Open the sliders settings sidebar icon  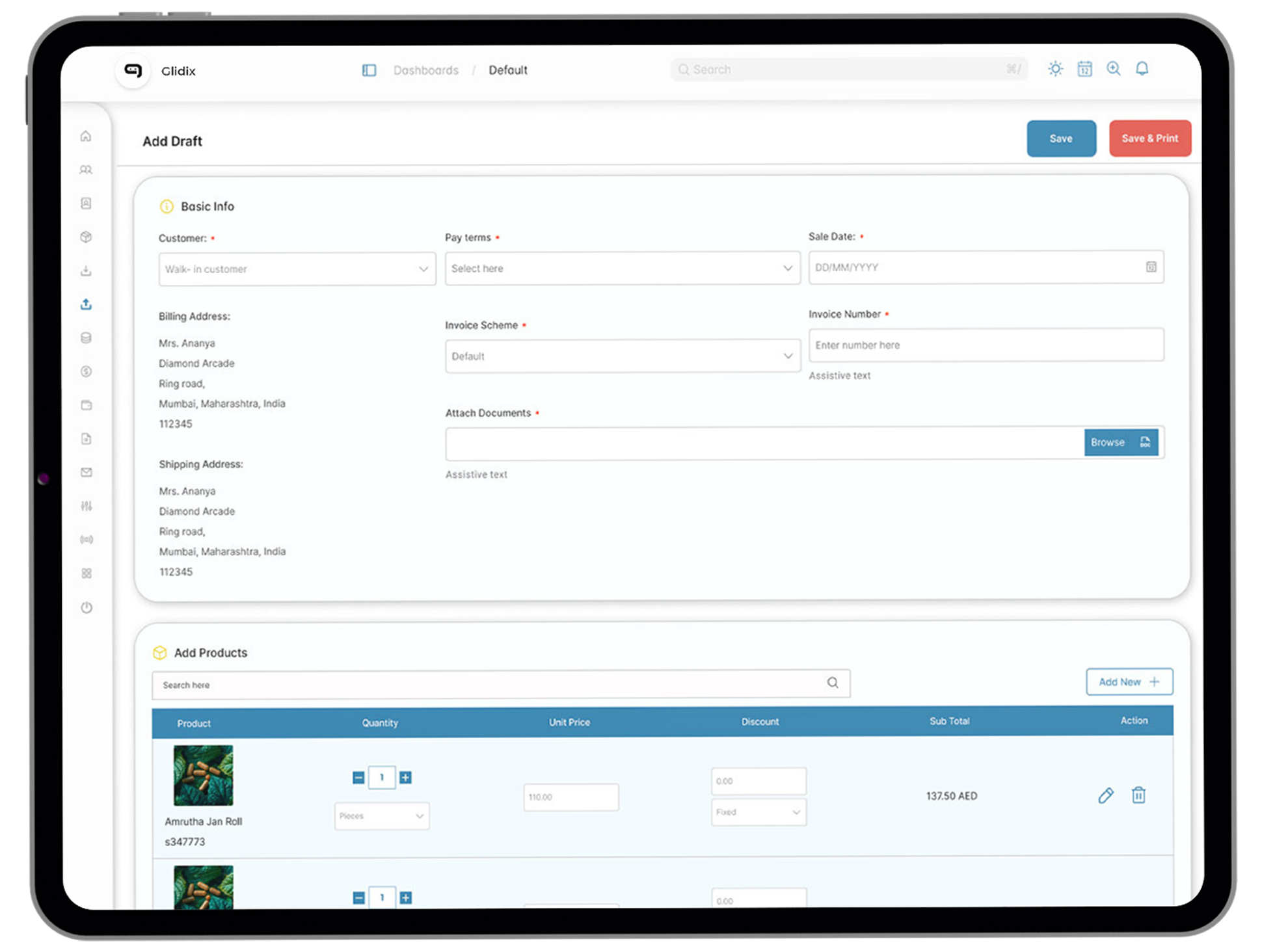coord(86,506)
